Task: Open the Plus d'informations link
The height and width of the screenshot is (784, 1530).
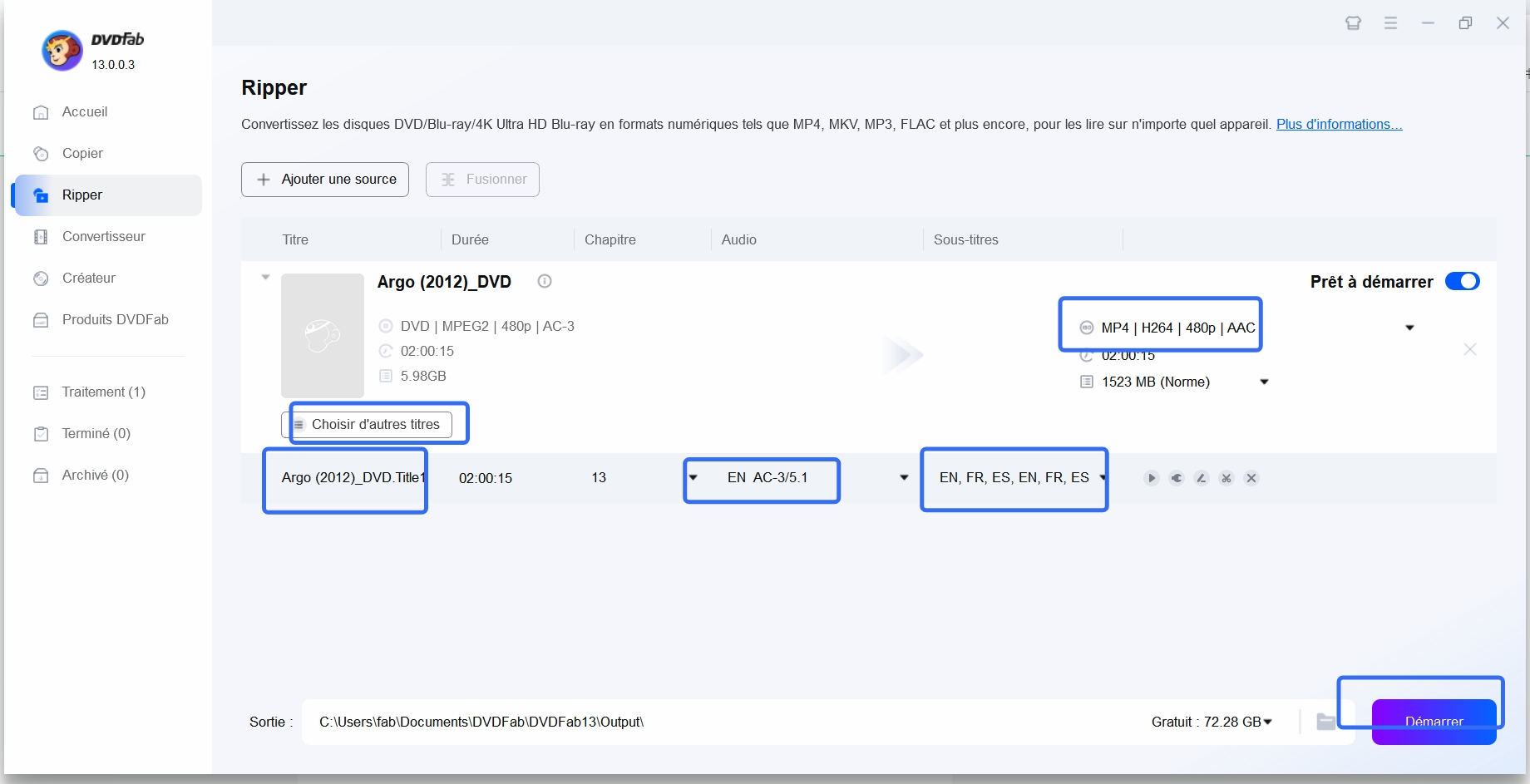Action: click(1339, 125)
